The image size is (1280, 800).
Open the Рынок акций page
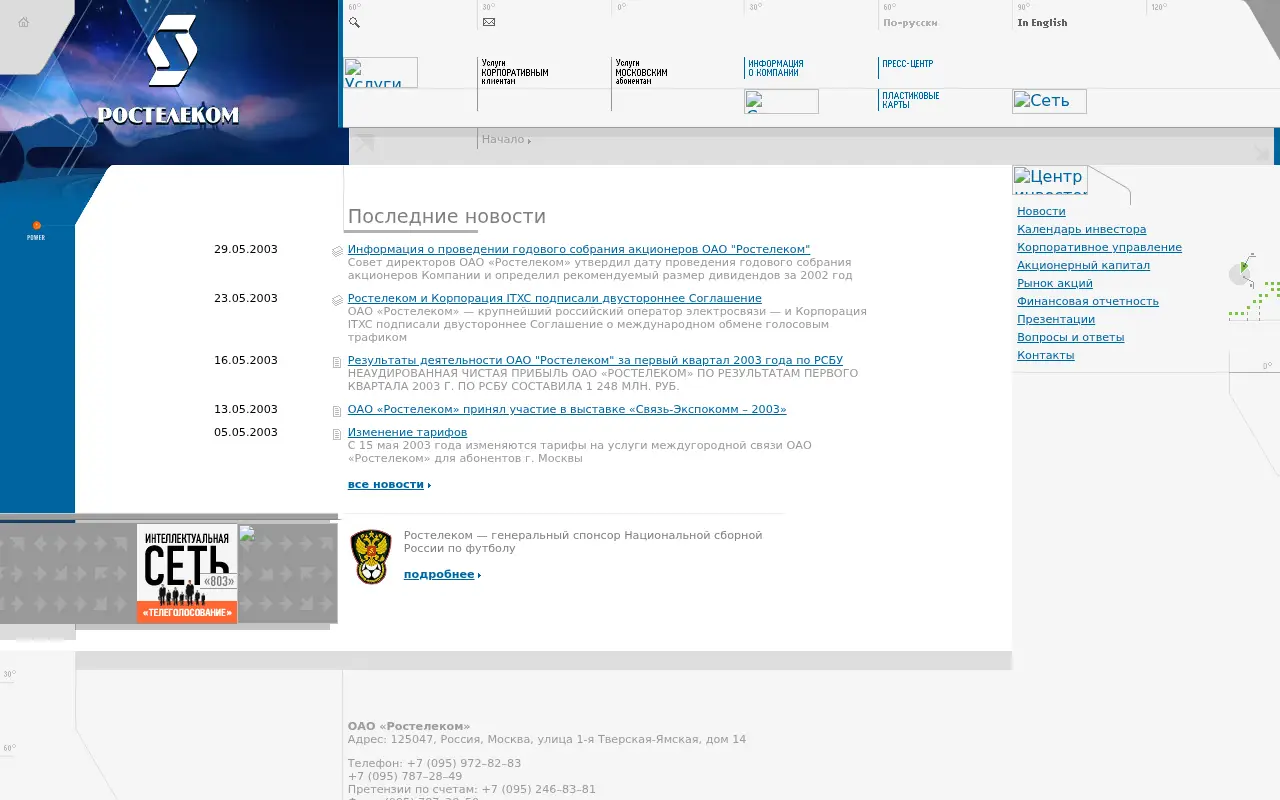tap(1055, 284)
